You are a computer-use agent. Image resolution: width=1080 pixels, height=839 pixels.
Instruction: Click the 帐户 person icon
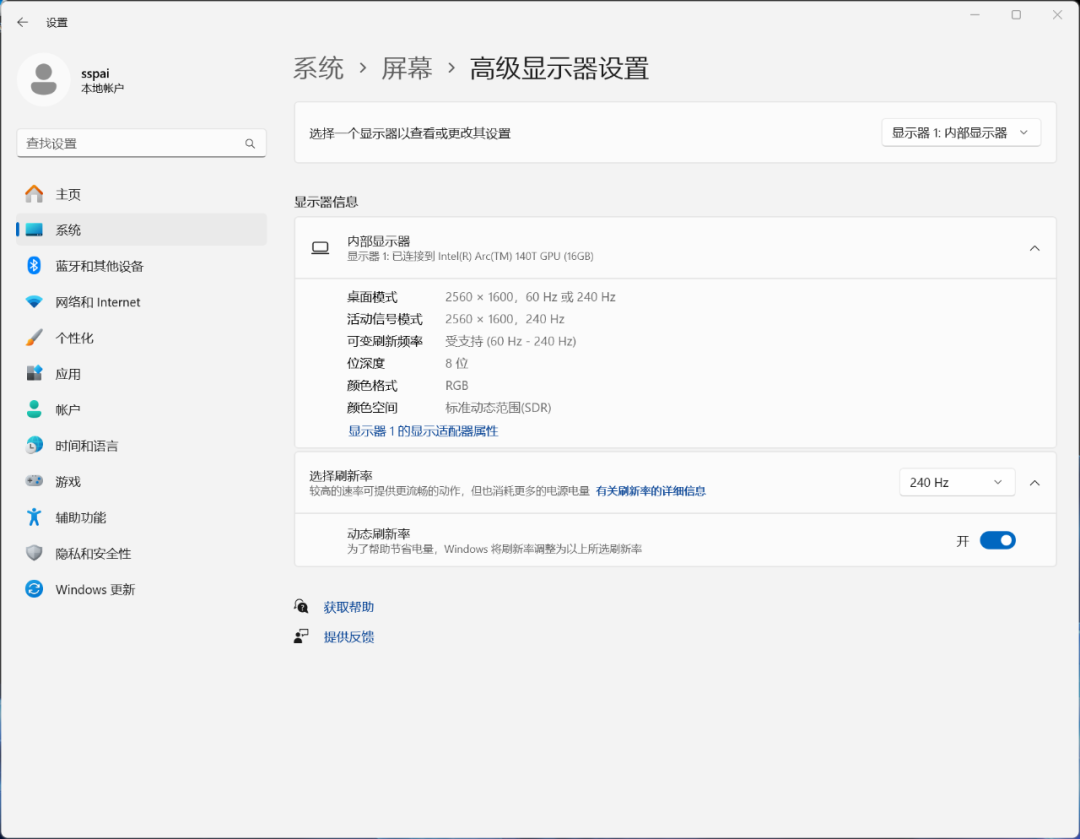point(34,409)
